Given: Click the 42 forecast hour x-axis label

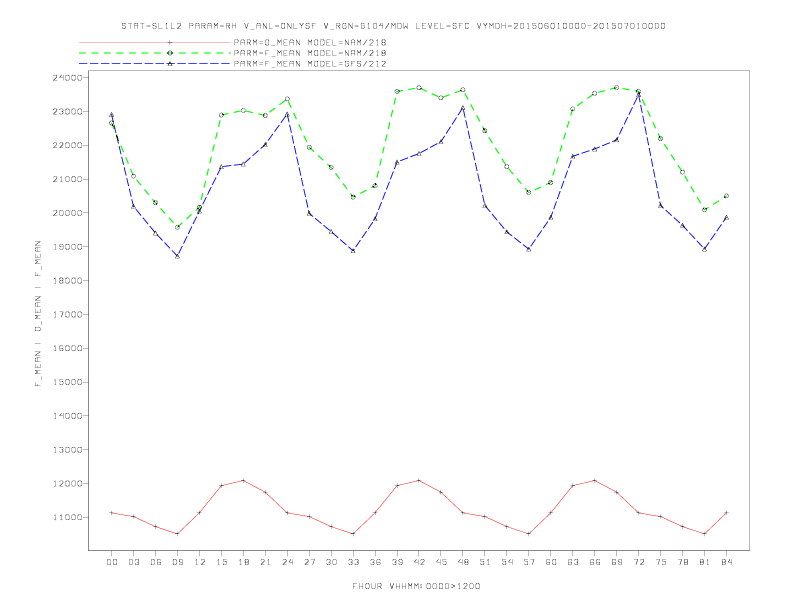Looking at the screenshot, I should (x=419, y=562).
